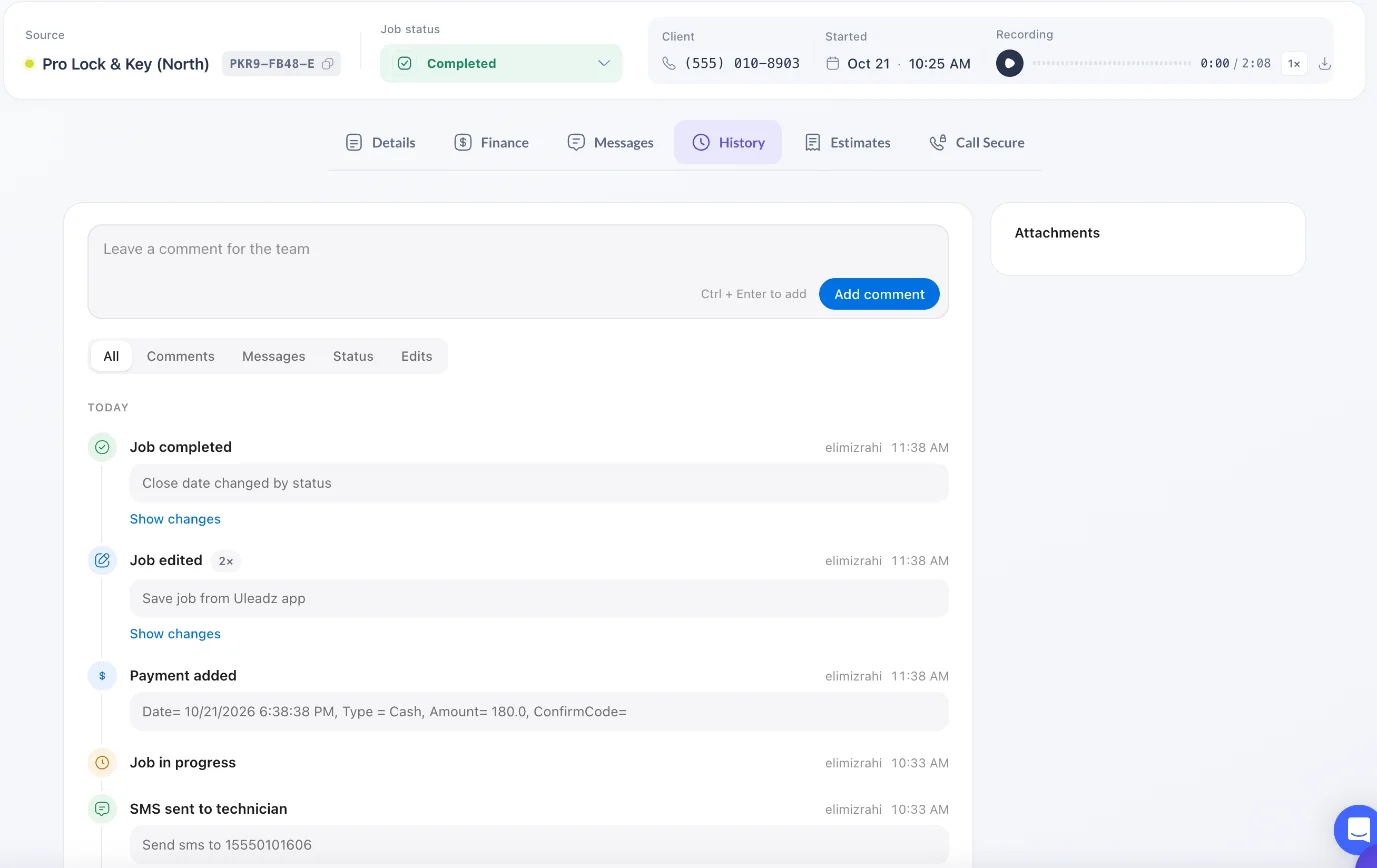Click the Attachments panel heading
This screenshot has height=868, width=1377.
pyautogui.click(x=1057, y=233)
